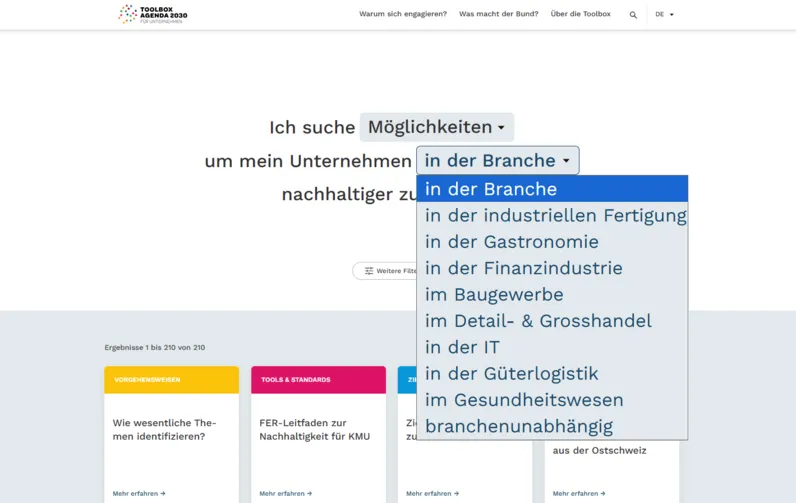Viewport: 796px width, 503px height.
Task: Pick 'im Baugewerbe' option
Action: [x=494, y=295]
